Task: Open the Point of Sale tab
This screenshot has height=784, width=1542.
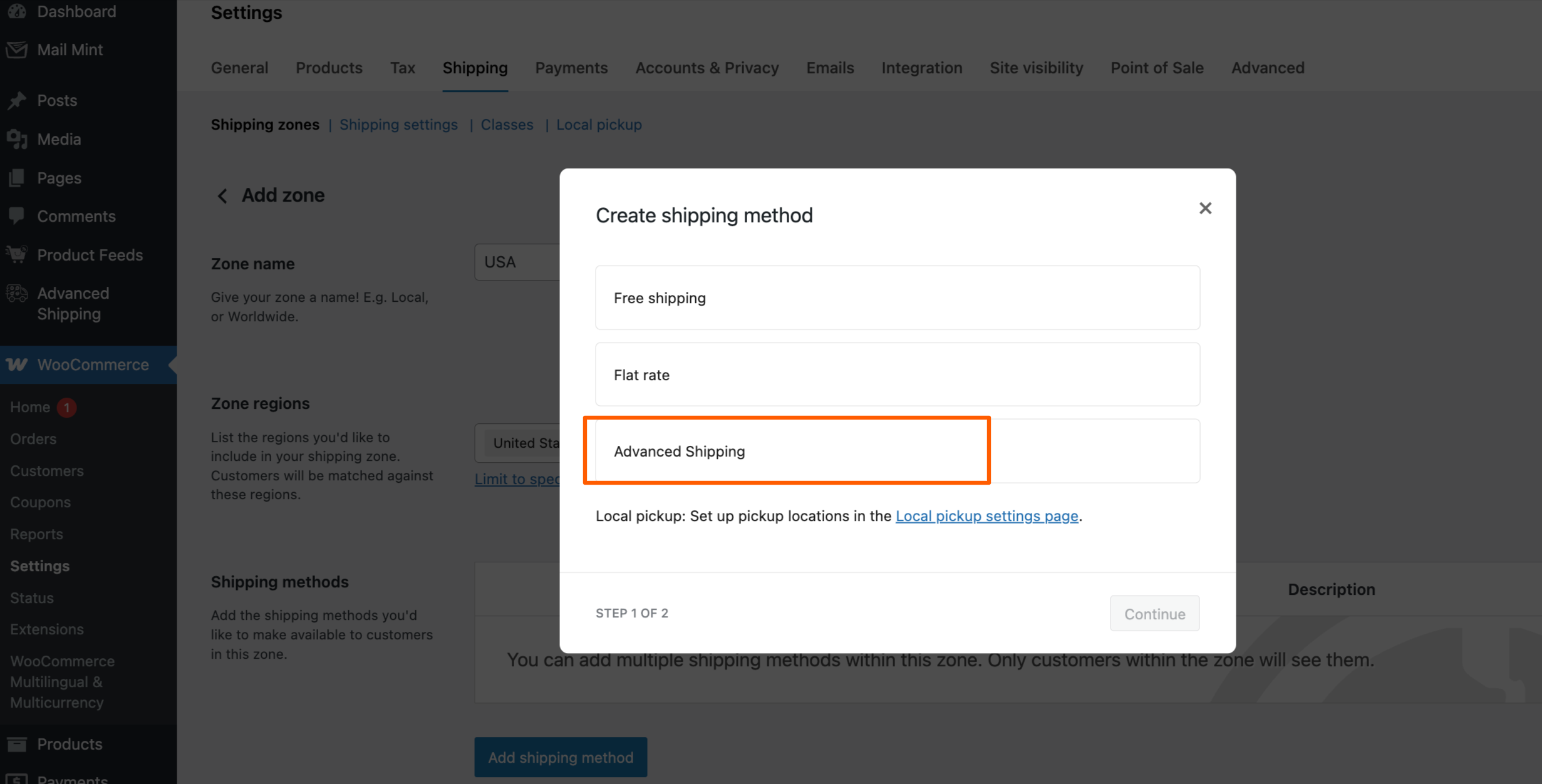Action: [x=1157, y=68]
